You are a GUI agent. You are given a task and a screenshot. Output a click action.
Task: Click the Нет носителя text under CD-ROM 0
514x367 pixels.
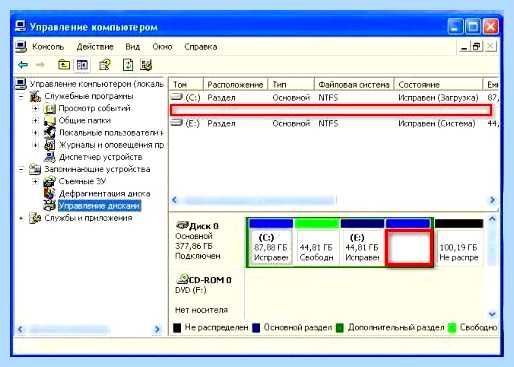pyautogui.click(x=201, y=310)
